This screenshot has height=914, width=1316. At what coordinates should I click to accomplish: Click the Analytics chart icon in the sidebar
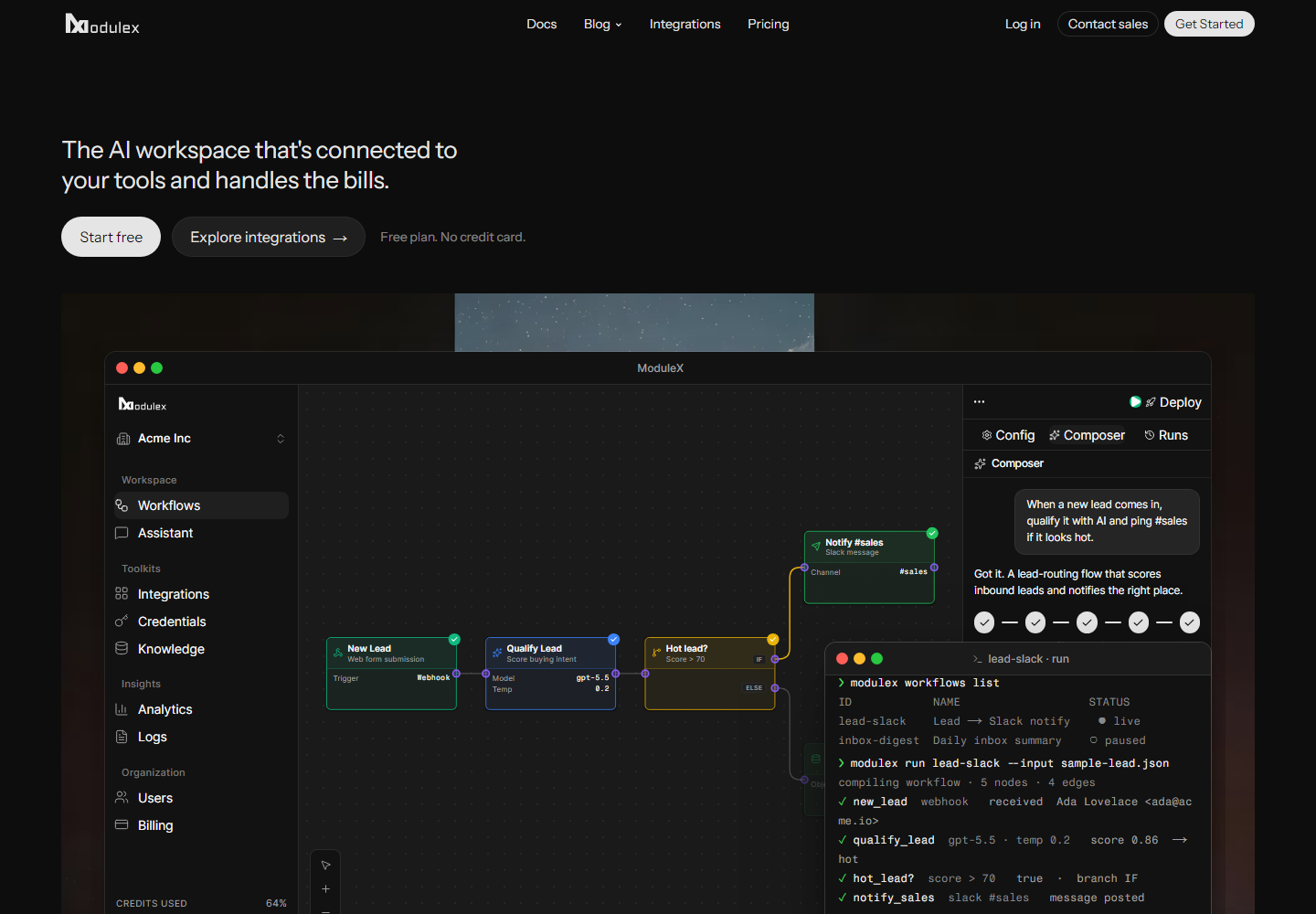click(x=122, y=709)
